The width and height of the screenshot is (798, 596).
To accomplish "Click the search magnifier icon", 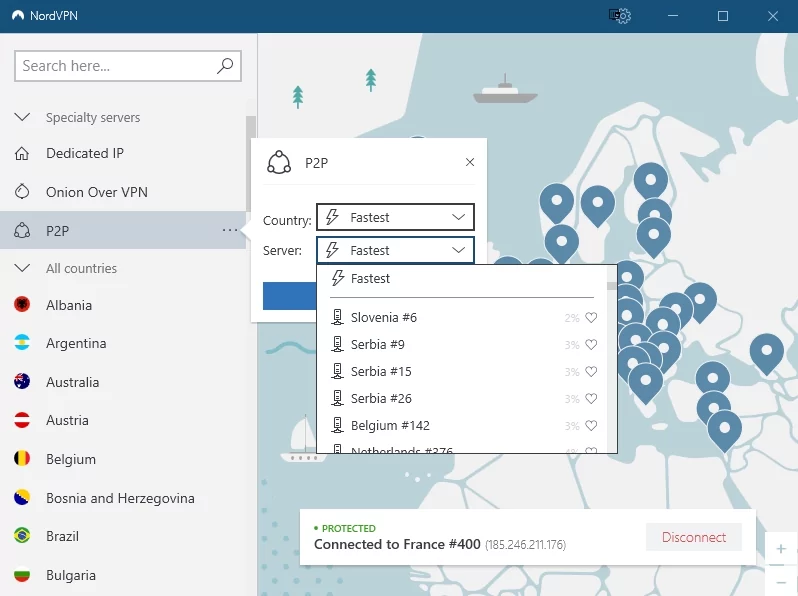I will click(224, 66).
